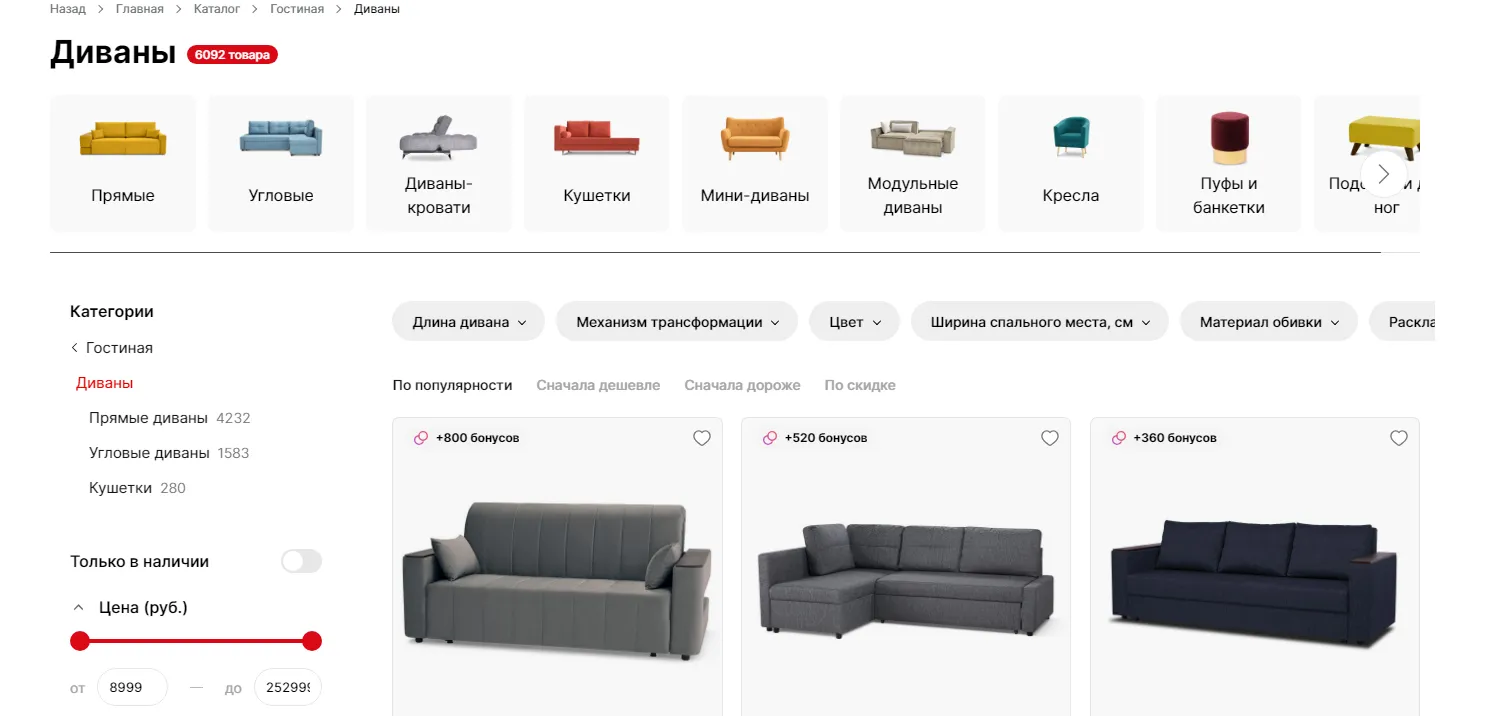The width and height of the screenshot is (1488, 716).
Task: Choose the Кушетки category with red couch
Action: pos(597,164)
